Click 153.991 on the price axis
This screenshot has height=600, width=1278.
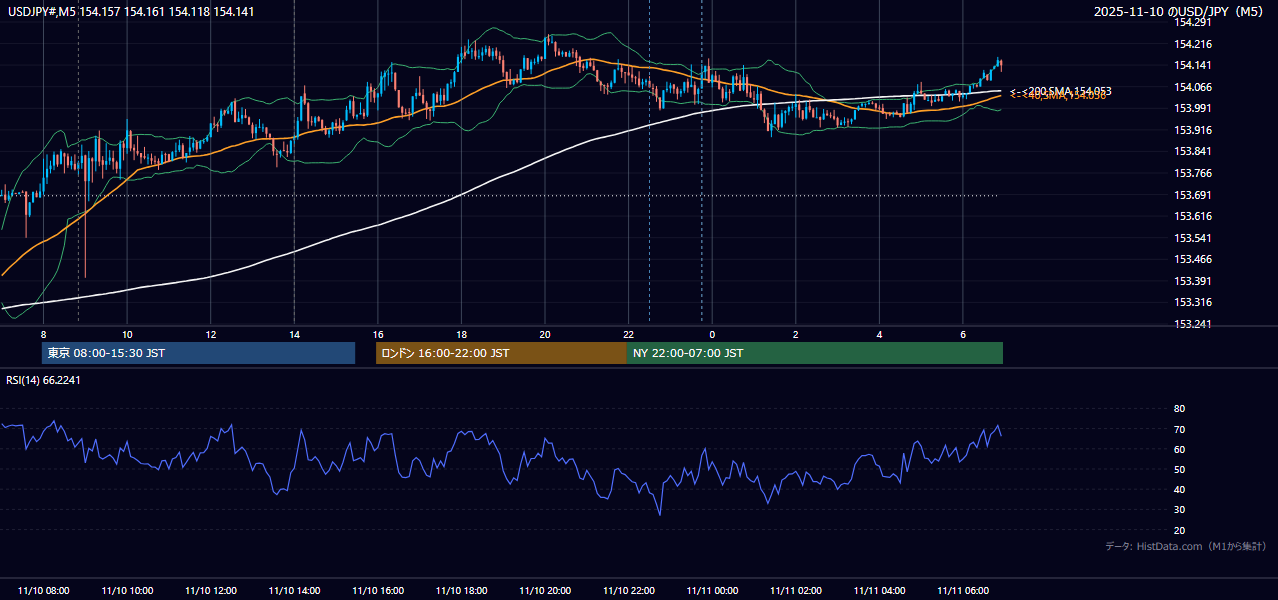(1194, 108)
